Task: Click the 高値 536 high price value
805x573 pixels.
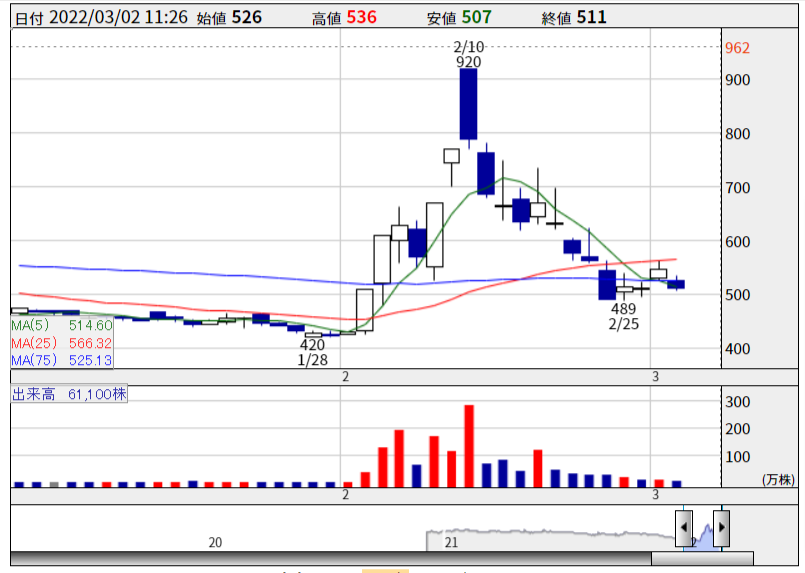Action: coord(344,17)
